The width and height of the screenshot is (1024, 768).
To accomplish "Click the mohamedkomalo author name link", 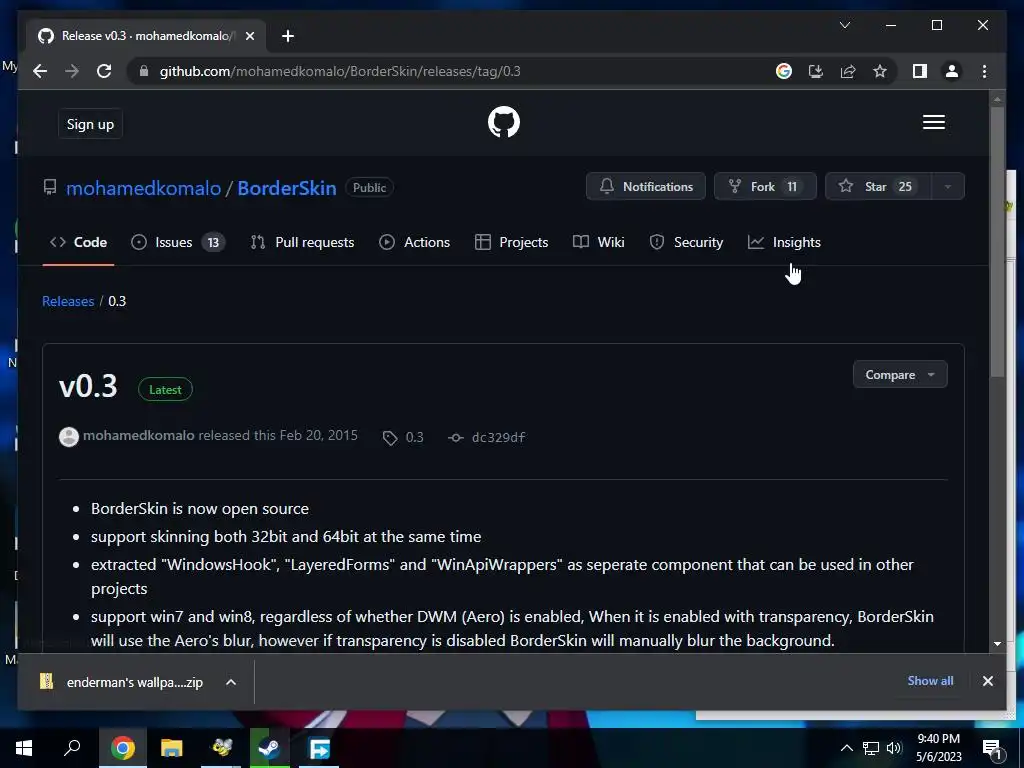I will 138,435.
